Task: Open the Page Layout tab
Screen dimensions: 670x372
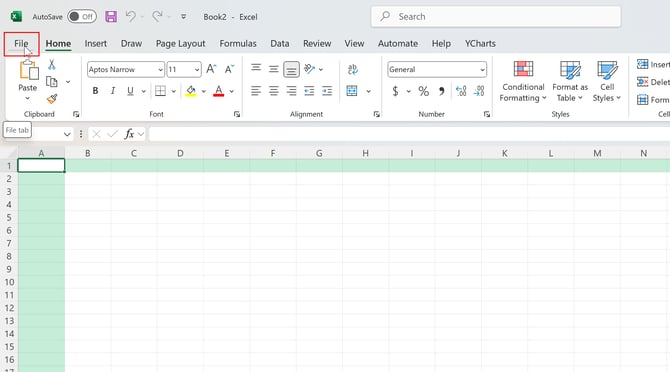Action: (x=180, y=44)
